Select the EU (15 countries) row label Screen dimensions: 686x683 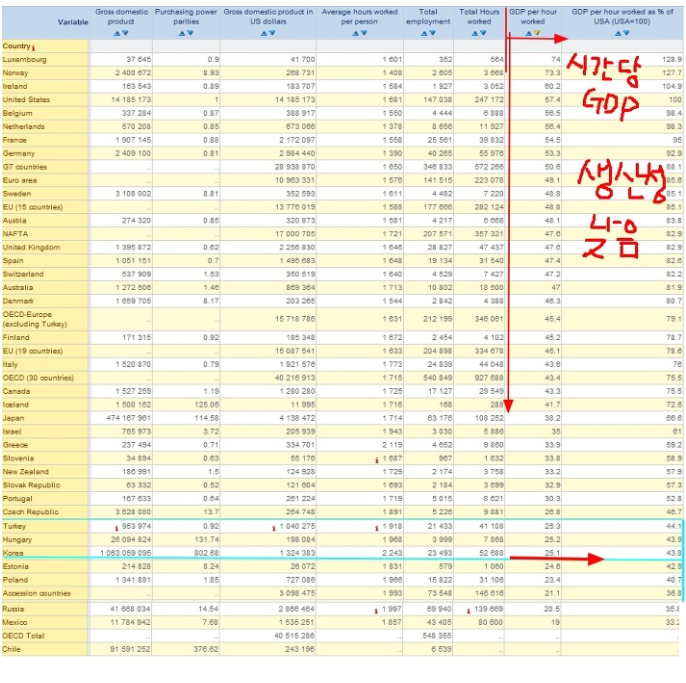tap(33, 207)
